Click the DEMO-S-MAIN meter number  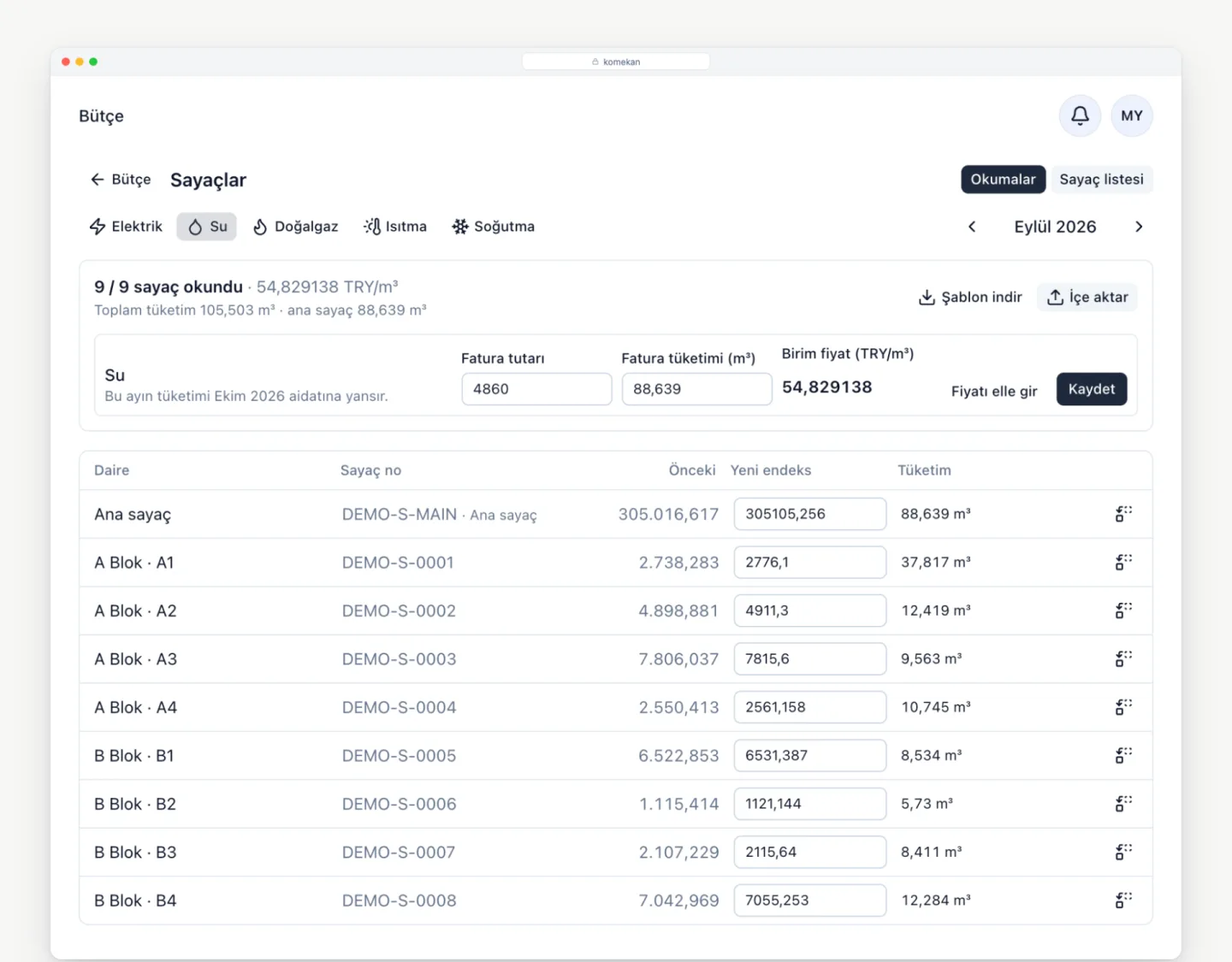click(400, 514)
